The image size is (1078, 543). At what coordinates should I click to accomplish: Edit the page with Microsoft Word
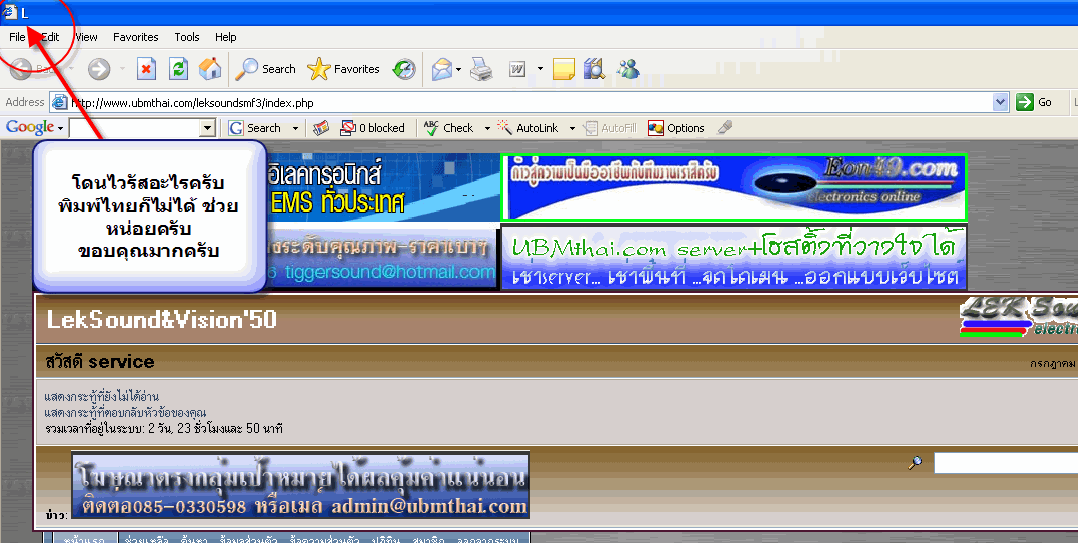pos(517,69)
